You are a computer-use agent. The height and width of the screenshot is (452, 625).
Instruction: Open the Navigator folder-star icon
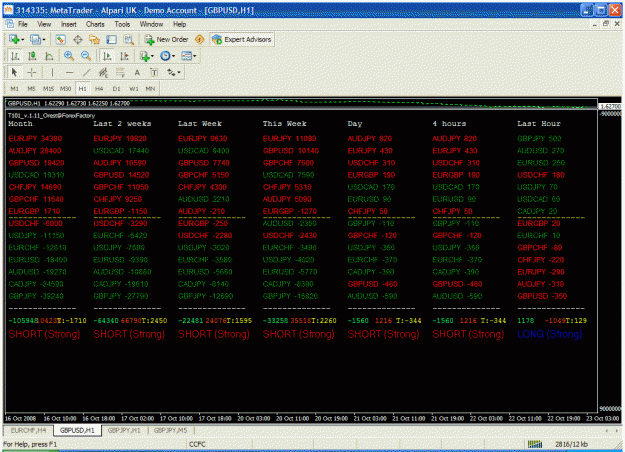(94, 39)
